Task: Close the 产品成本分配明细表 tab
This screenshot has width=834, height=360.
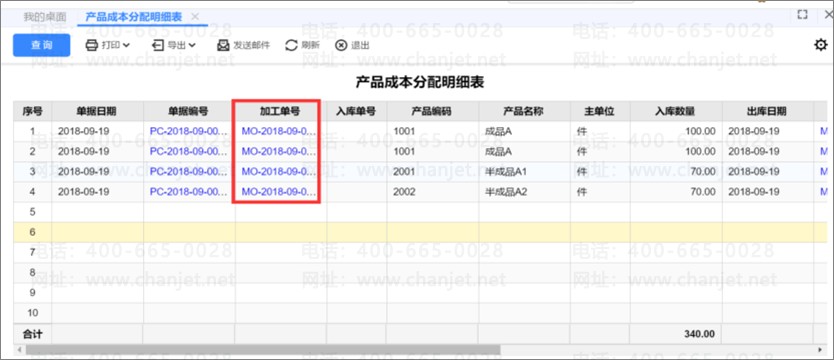Action: pyautogui.click(x=195, y=17)
